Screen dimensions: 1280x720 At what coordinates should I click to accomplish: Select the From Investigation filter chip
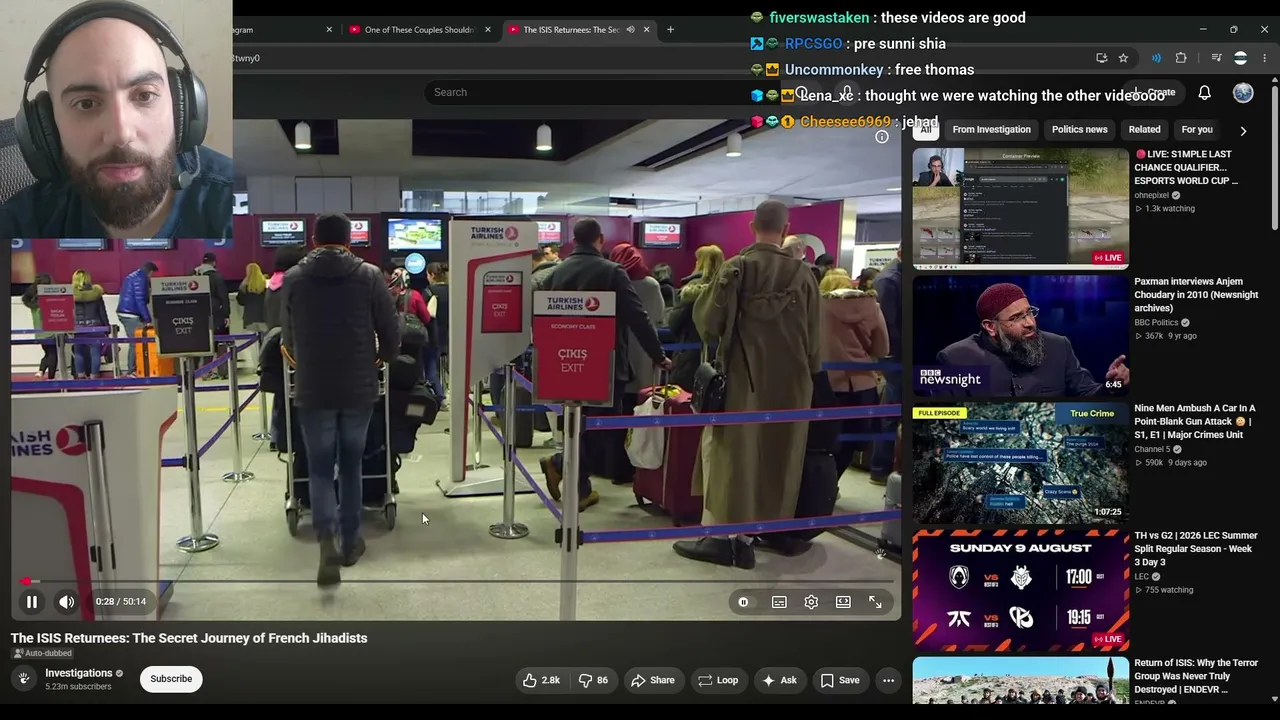point(991,129)
